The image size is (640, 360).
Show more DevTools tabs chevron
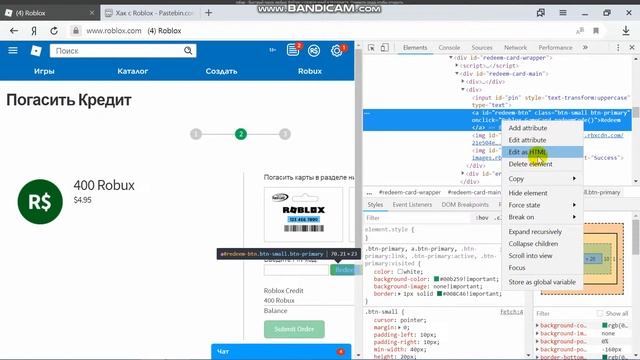(585, 48)
